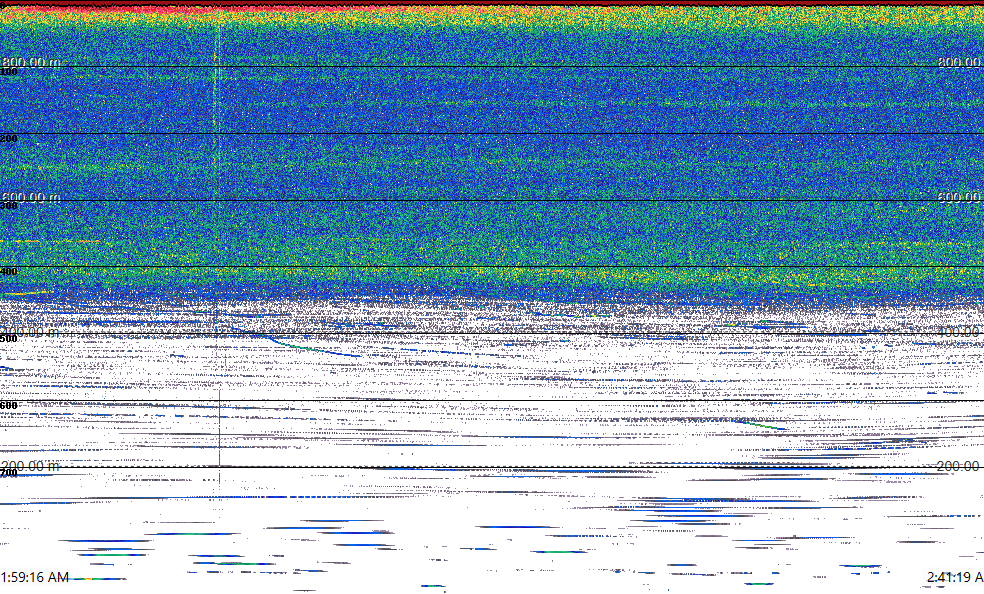Click the bold "200" depth gridline label
The height and width of the screenshot is (594, 984).
[9, 139]
